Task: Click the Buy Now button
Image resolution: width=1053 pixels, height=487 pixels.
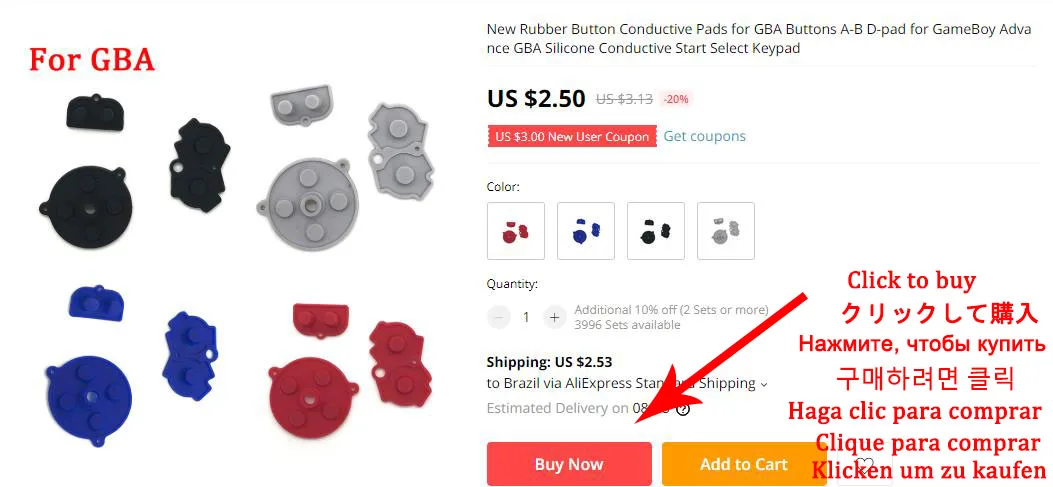Action: point(569,463)
